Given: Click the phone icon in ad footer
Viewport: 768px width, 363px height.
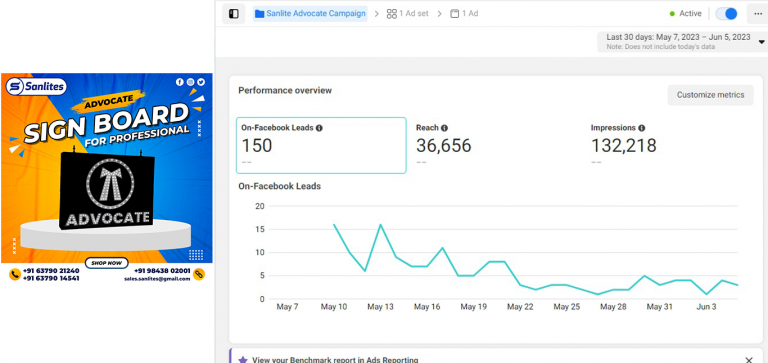Looking at the screenshot, I should [x=15, y=274].
